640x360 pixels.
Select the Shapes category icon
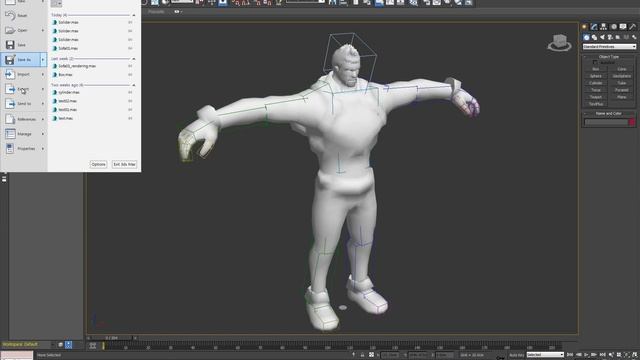click(594, 37)
